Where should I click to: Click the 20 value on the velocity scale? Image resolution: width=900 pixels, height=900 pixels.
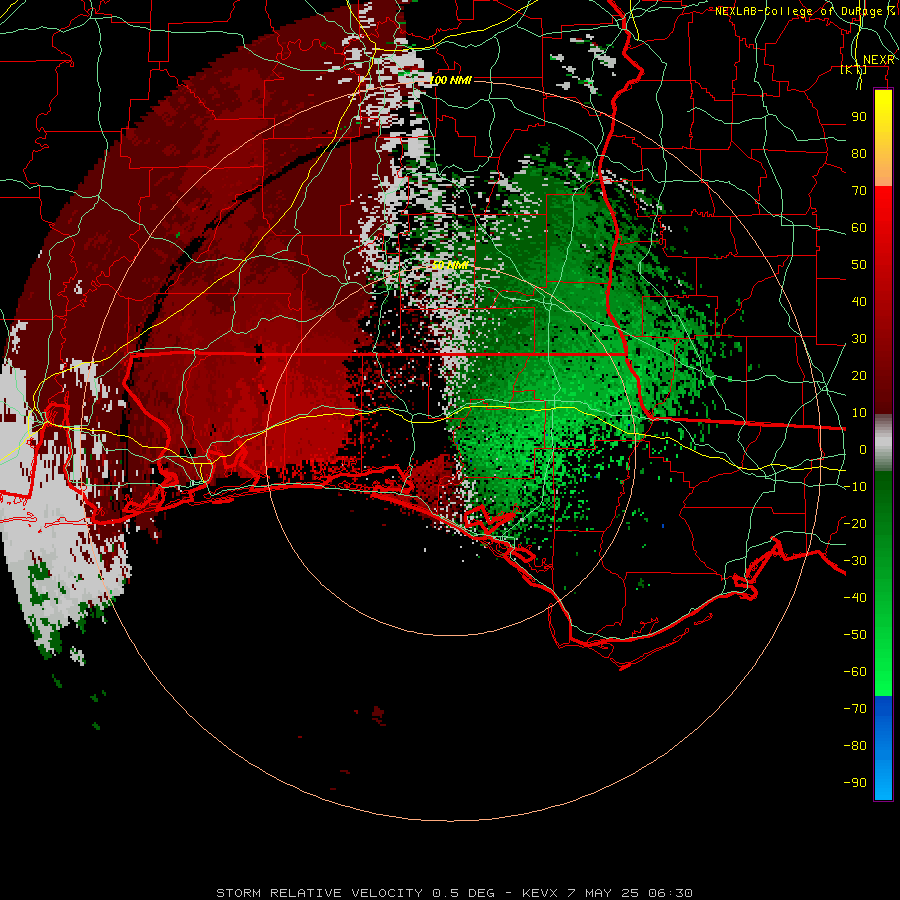coord(859,376)
